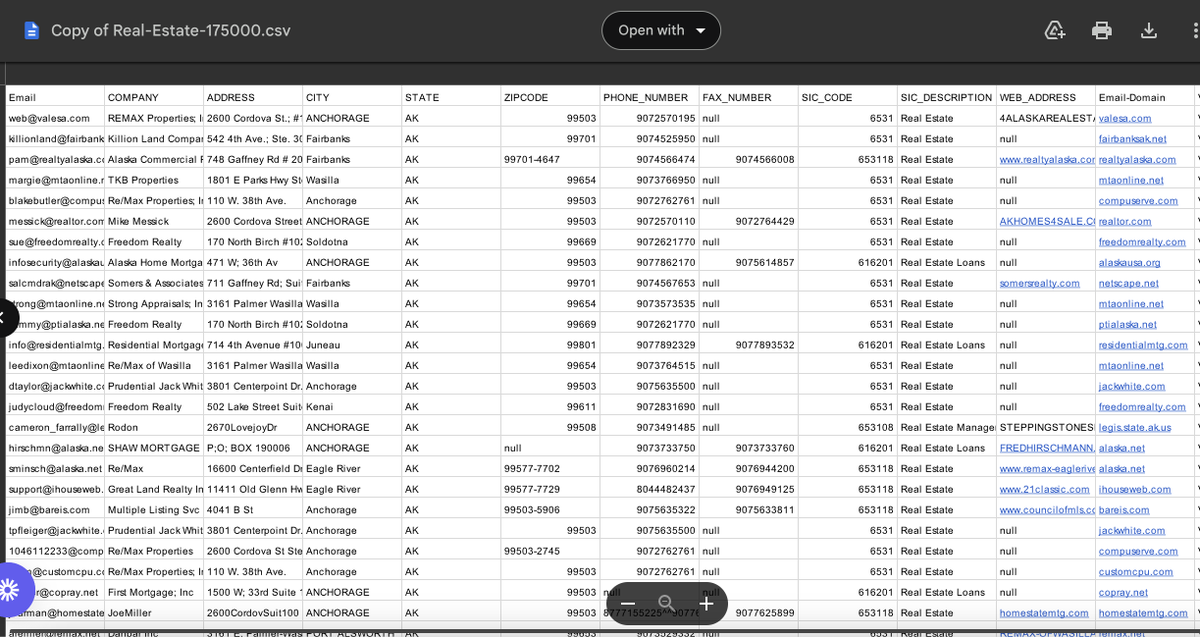Click the file title 'Copy of Real-Estate-175000.csv'

pos(171,30)
